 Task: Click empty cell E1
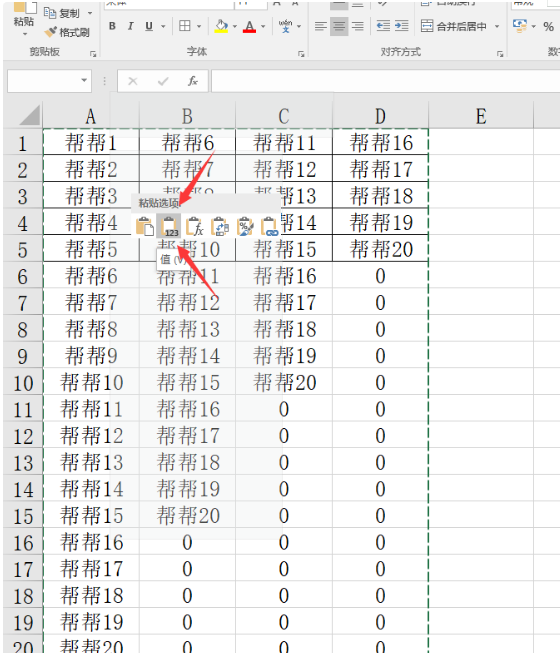481,142
